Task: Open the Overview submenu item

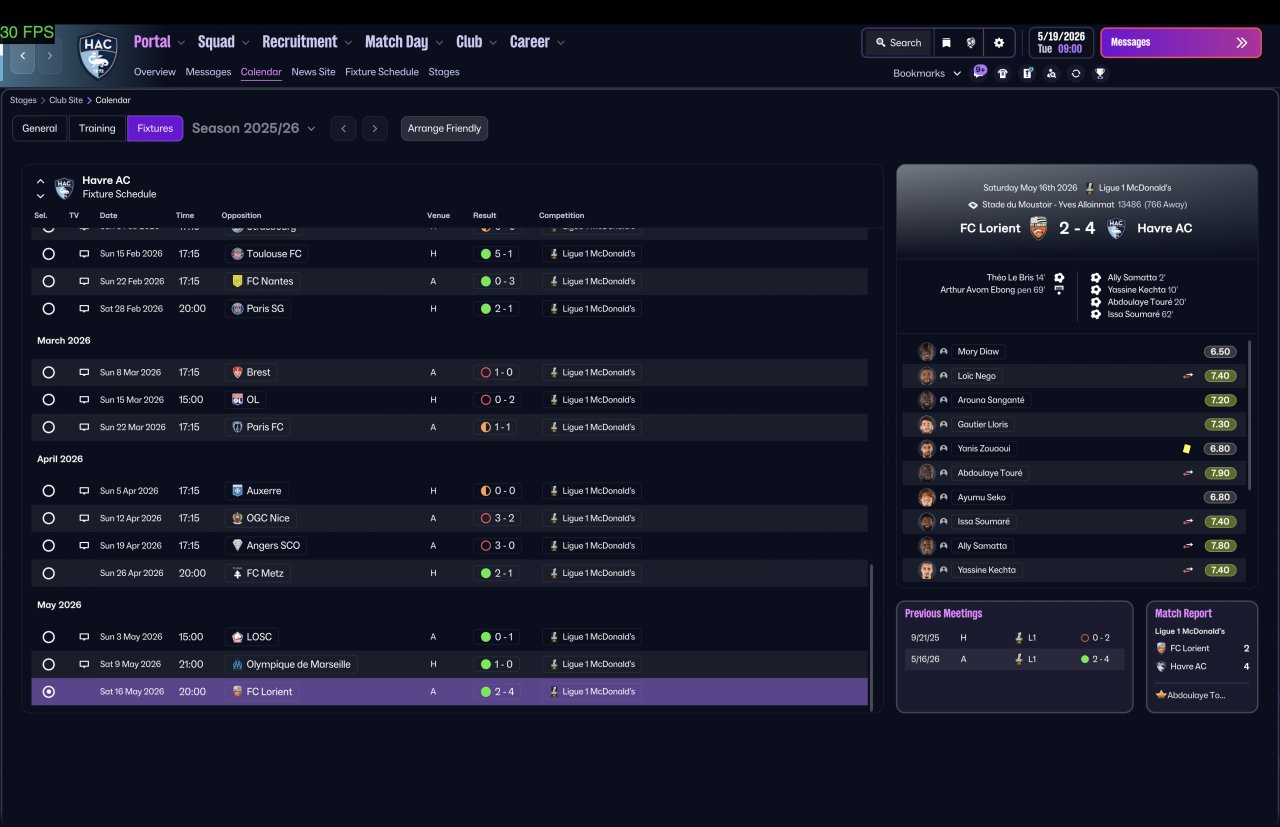Action: click(155, 72)
